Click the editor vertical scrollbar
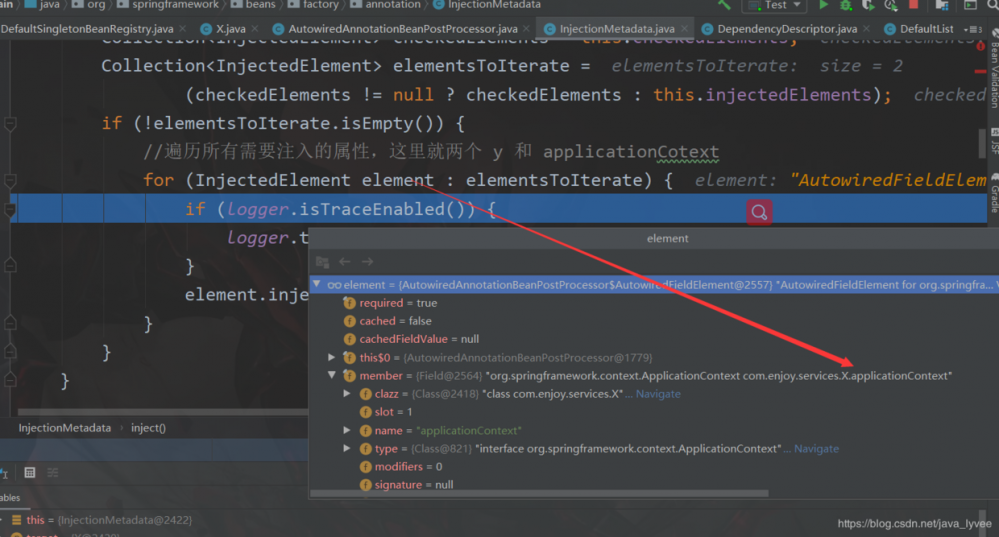The width and height of the screenshot is (999, 537). pyautogui.click(x=982, y=143)
